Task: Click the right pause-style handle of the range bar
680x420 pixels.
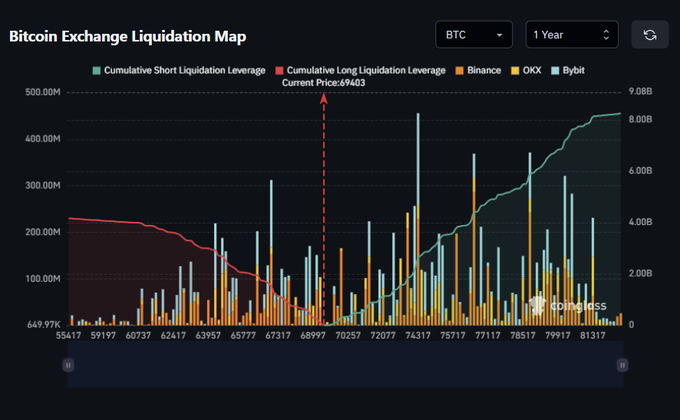Action: (621, 366)
